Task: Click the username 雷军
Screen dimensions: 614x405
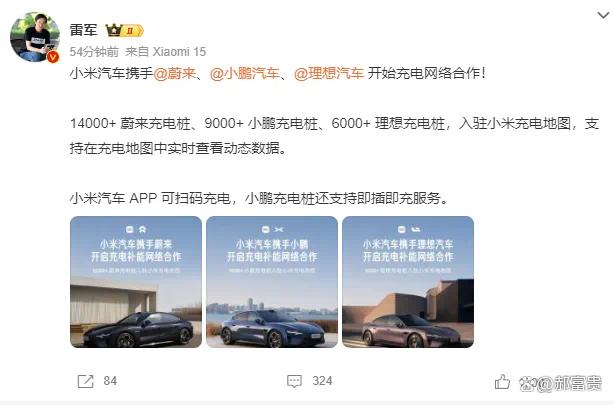Action: (83, 30)
